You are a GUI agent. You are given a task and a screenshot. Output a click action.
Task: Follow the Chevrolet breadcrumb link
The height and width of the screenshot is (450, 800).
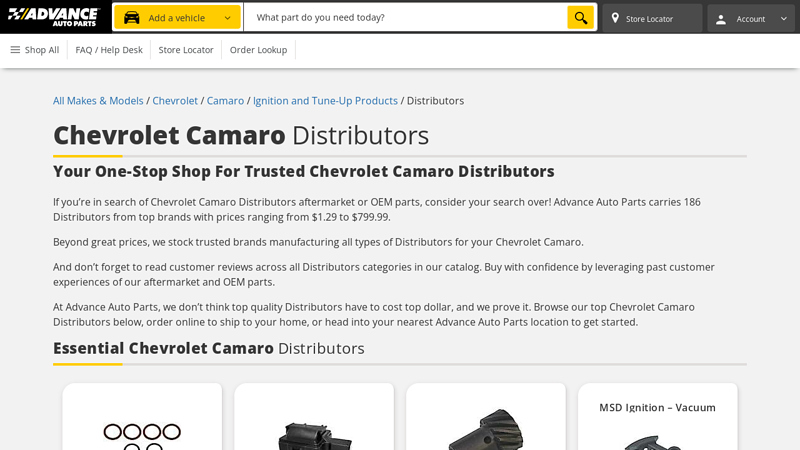point(175,101)
